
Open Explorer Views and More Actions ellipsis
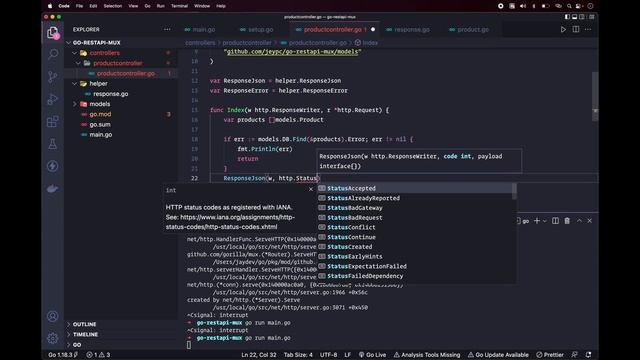pyautogui.click(x=167, y=29)
